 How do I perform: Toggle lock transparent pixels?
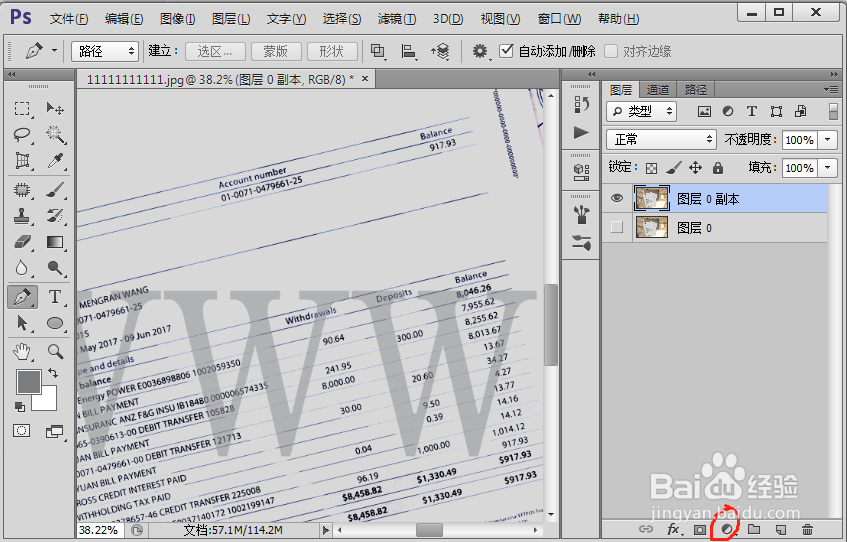pos(652,168)
